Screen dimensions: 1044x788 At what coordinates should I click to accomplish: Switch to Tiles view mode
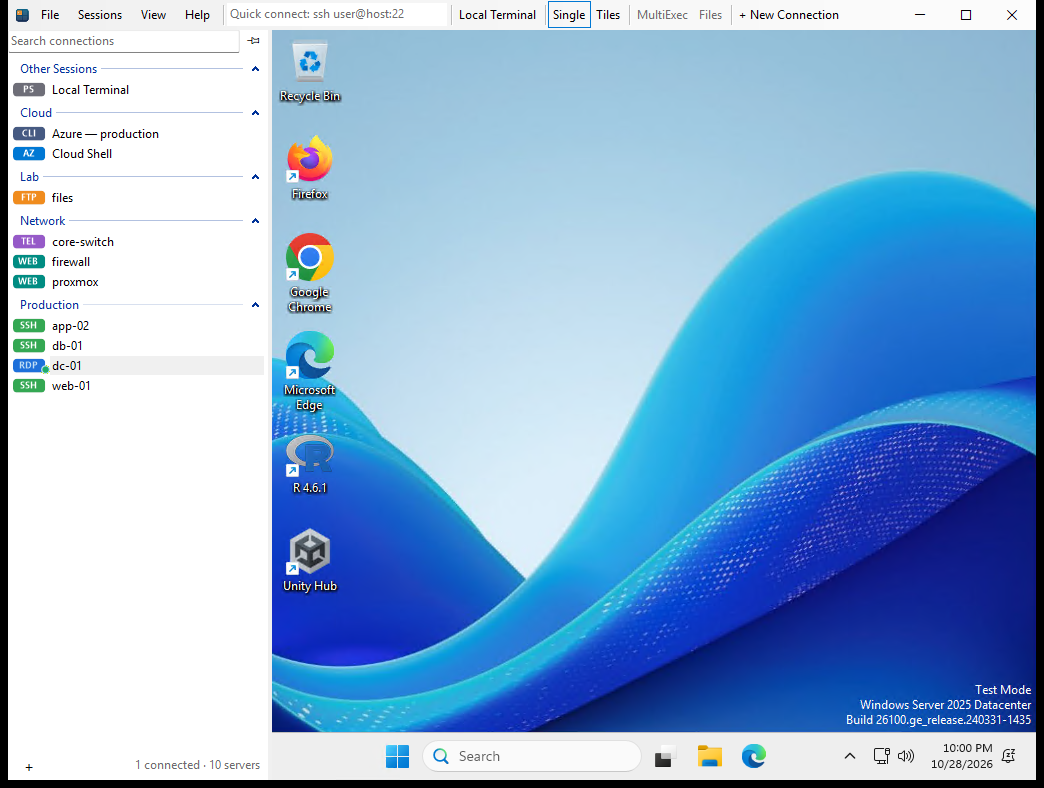tap(608, 15)
